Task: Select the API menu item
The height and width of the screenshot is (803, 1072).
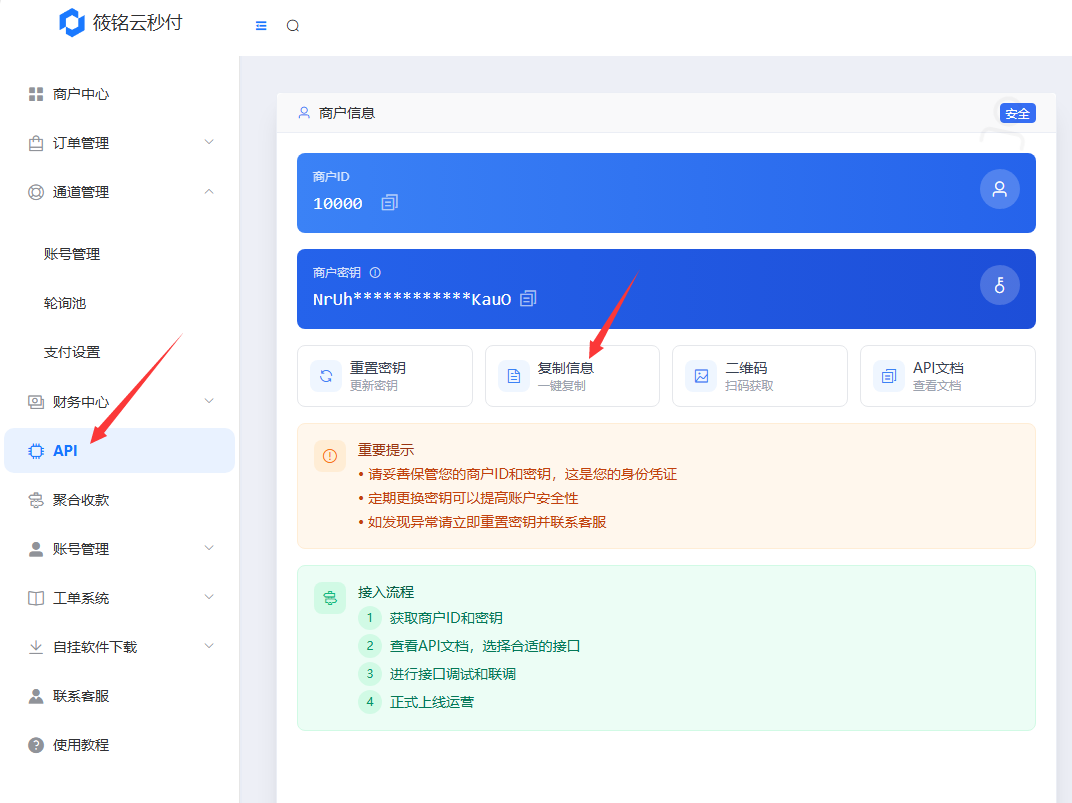Action: [x=120, y=451]
